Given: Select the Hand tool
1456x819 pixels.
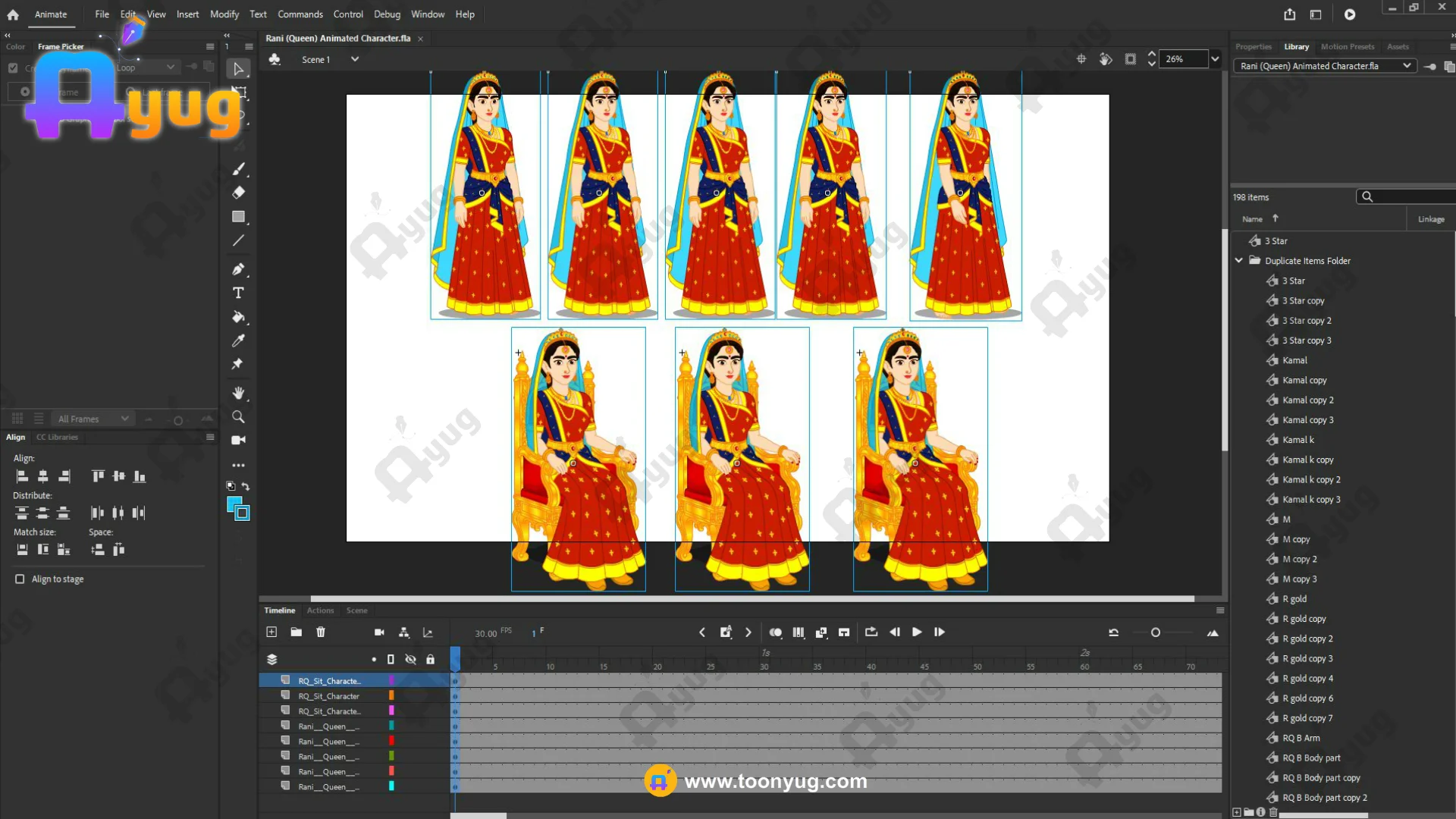Looking at the screenshot, I should (238, 393).
